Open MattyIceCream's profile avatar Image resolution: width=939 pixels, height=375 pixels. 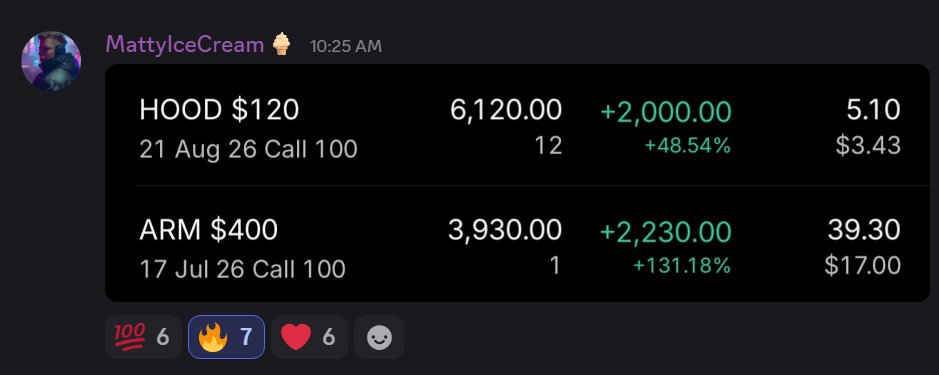tap(51, 61)
